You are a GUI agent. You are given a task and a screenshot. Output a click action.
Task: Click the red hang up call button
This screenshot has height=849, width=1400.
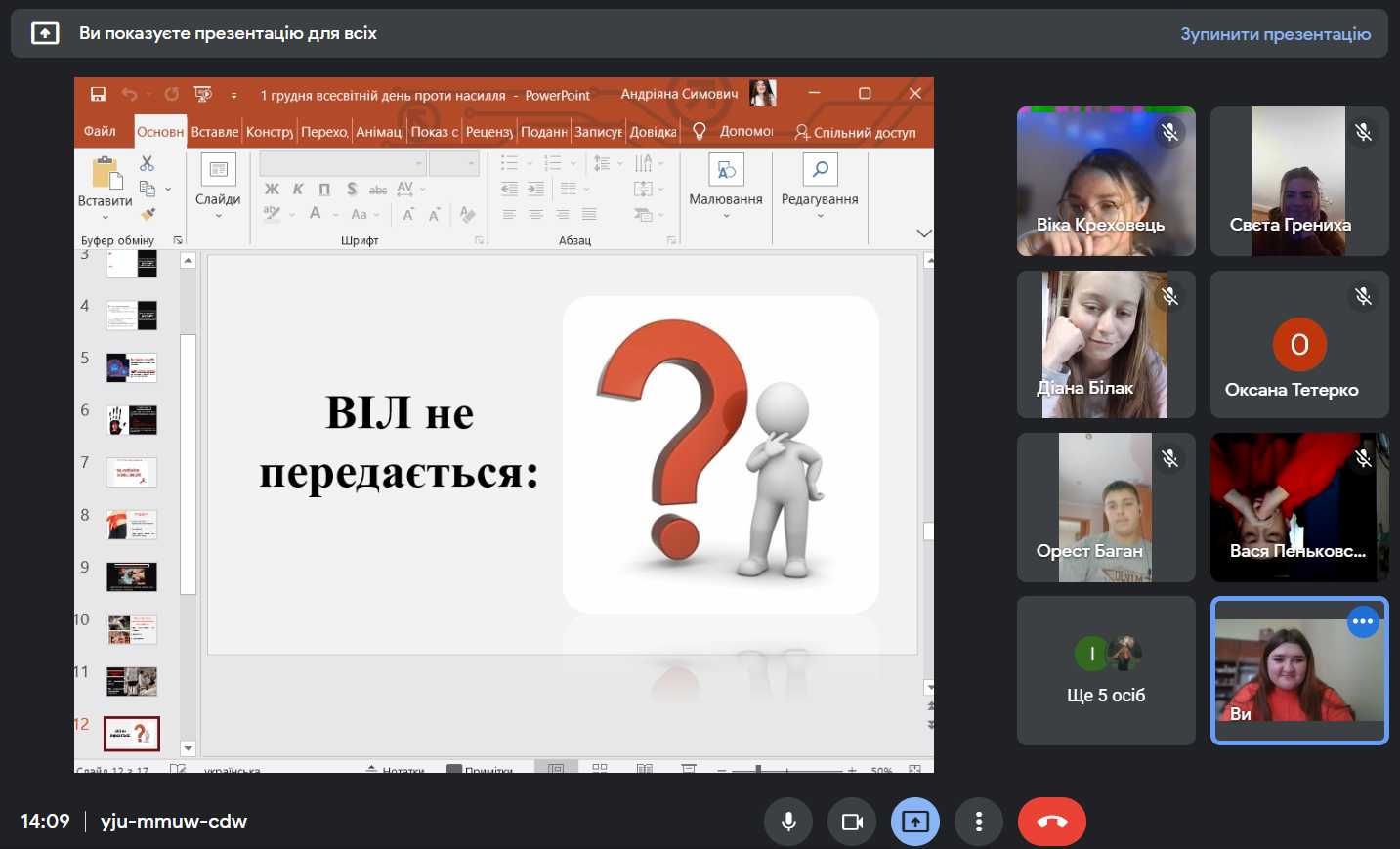(1051, 822)
